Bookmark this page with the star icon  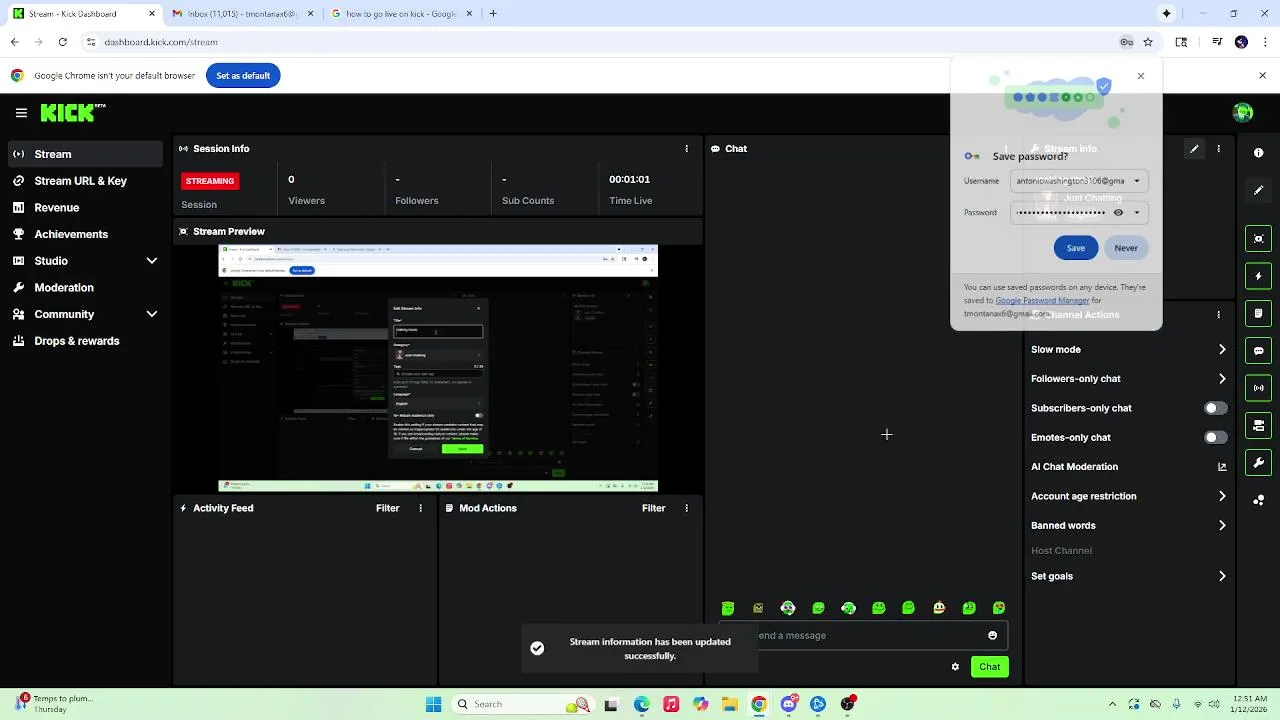(x=1148, y=42)
